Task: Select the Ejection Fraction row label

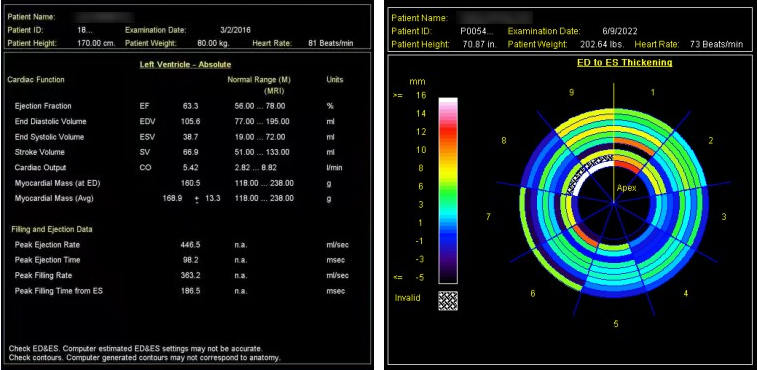Action: pyautogui.click(x=43, y=106)
